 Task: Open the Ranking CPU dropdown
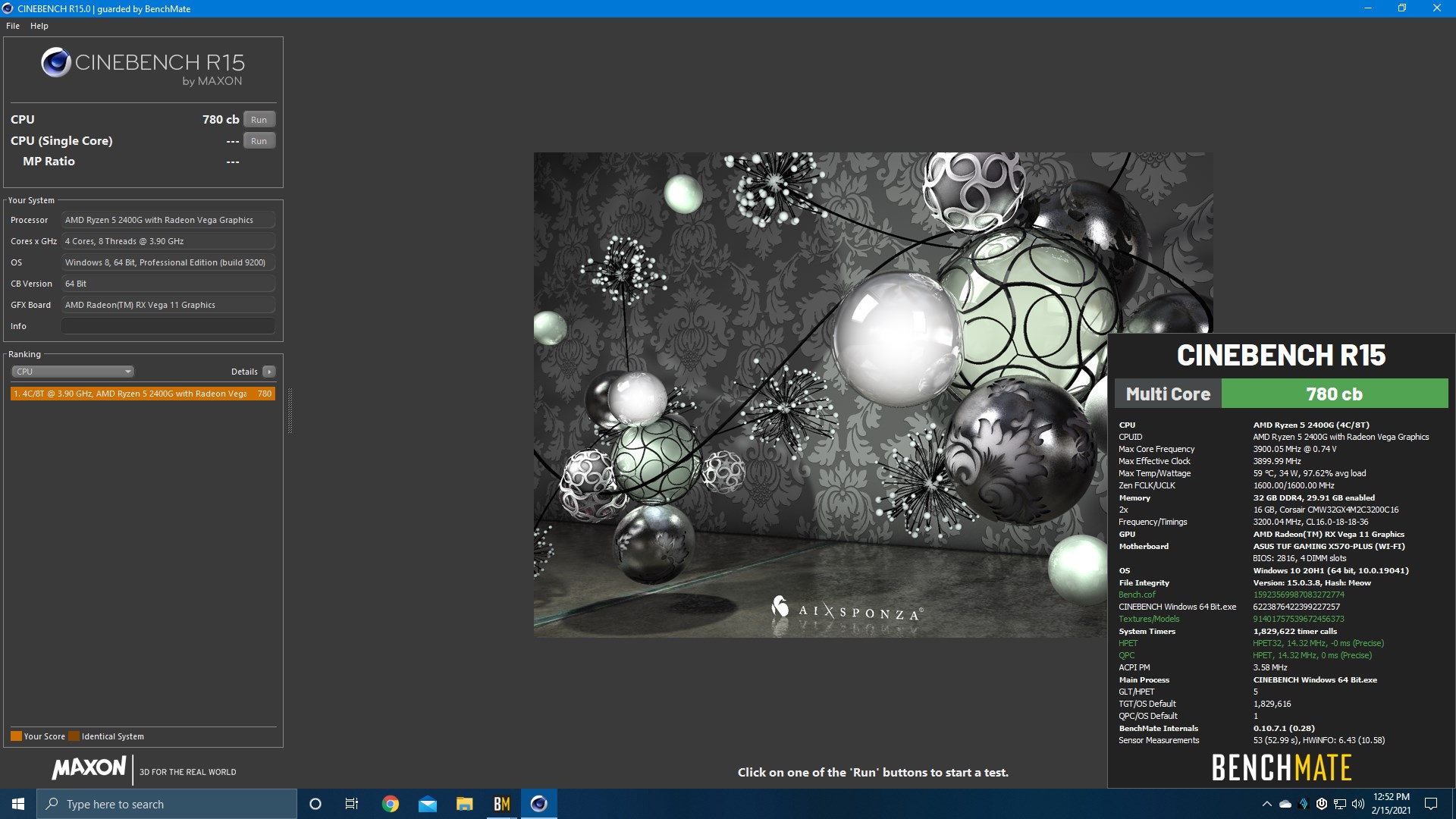click(73, 372)
